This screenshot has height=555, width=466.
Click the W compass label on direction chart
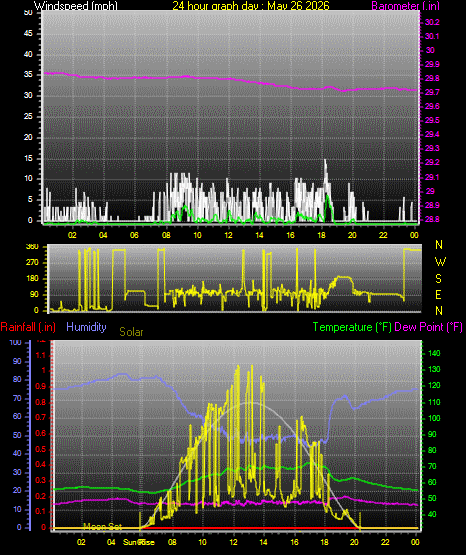(x=440, y=262)
